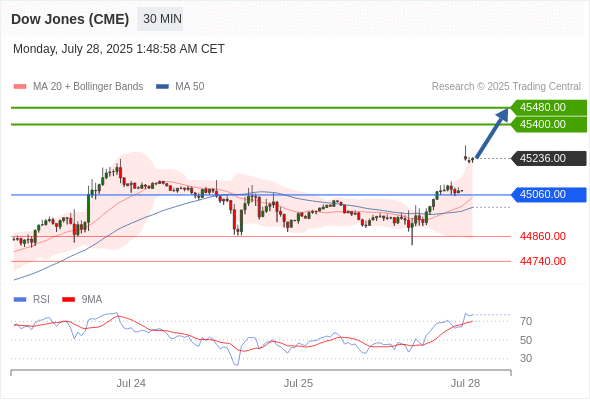Toggle the MA 20 + Bollinger Bands legend label
The height and width of the screenshot is (400, 590).
point(88,87)
